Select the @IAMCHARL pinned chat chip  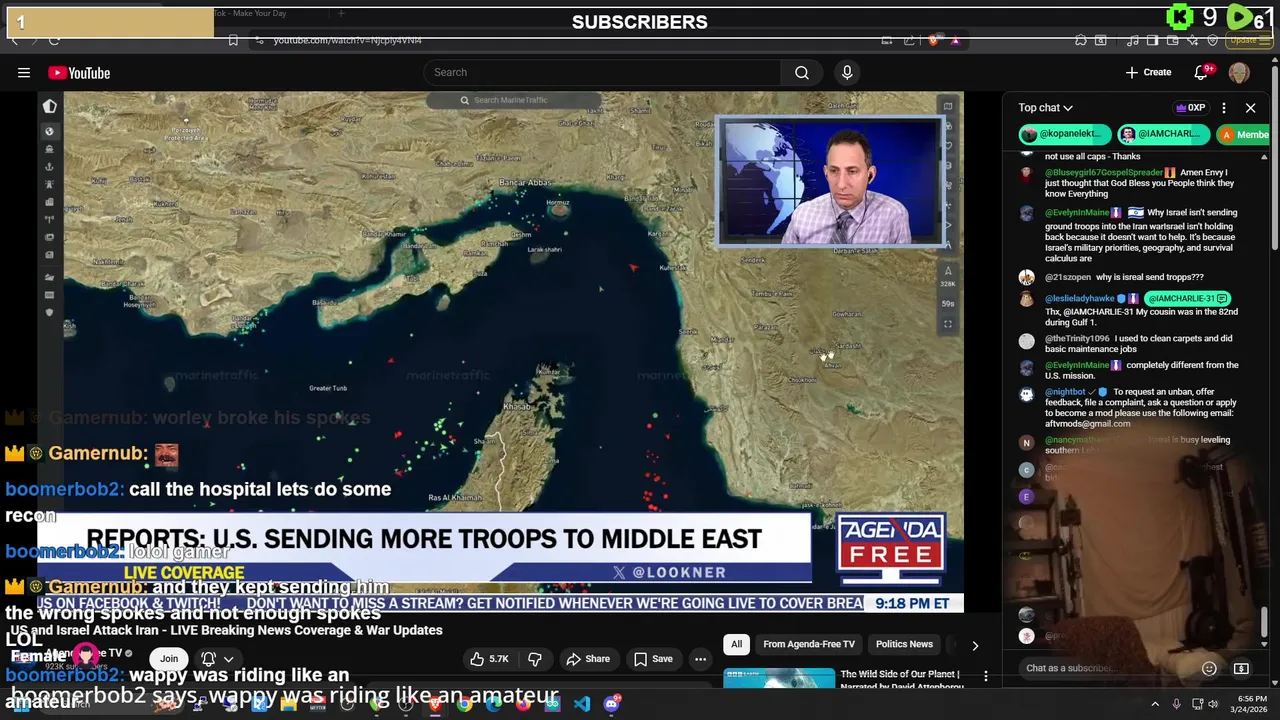point(1163,134)
